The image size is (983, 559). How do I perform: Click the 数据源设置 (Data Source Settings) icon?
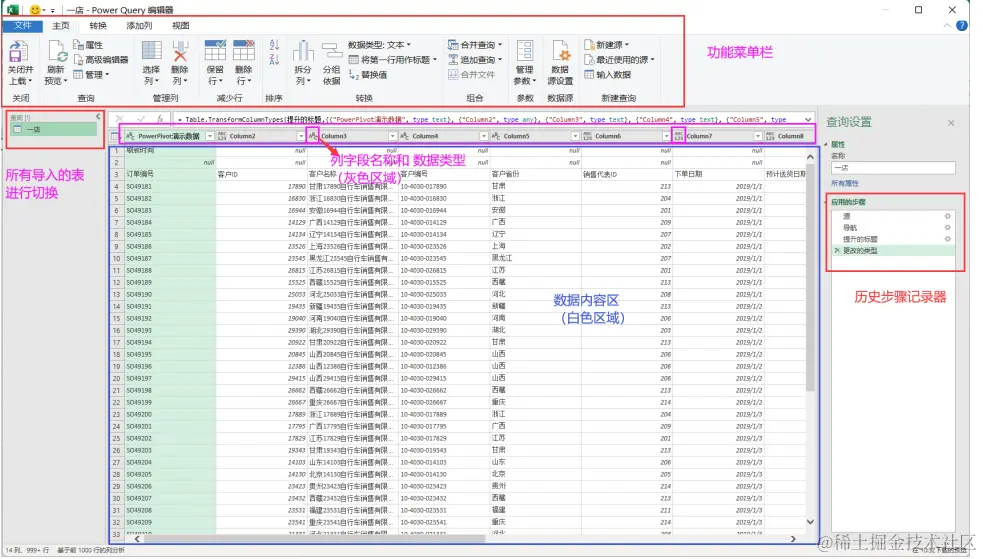[560, 51]
